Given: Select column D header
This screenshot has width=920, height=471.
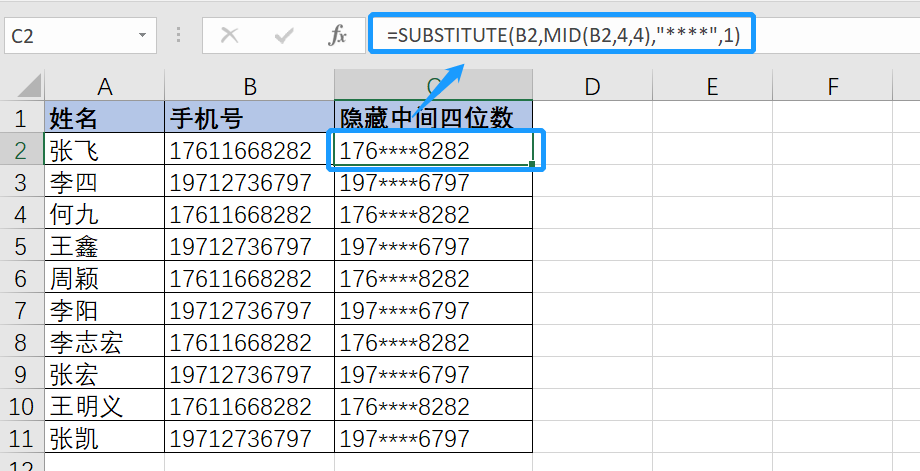Looking at the screenshot, I should tap(592, 86).
